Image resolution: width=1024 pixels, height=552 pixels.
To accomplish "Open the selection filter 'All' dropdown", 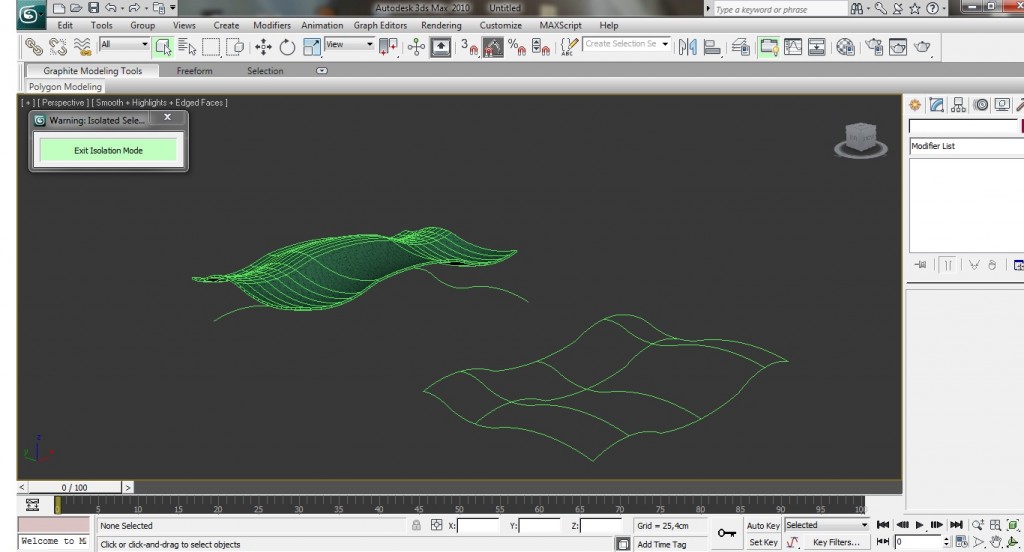I will click(x=124, y=44).
